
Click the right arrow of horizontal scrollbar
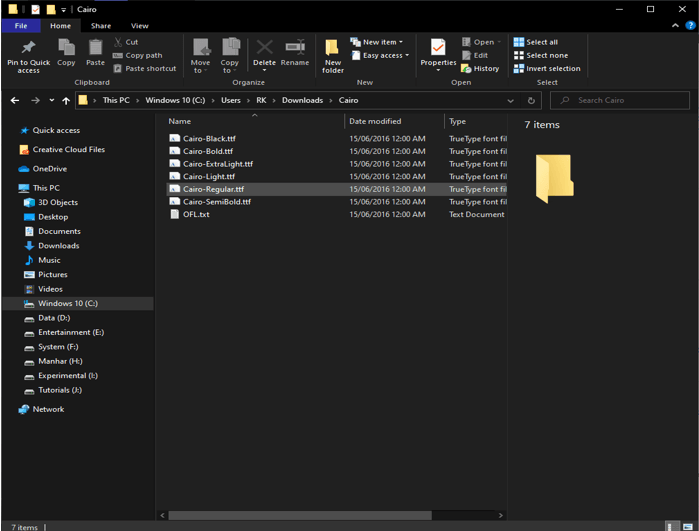point(501,516)
